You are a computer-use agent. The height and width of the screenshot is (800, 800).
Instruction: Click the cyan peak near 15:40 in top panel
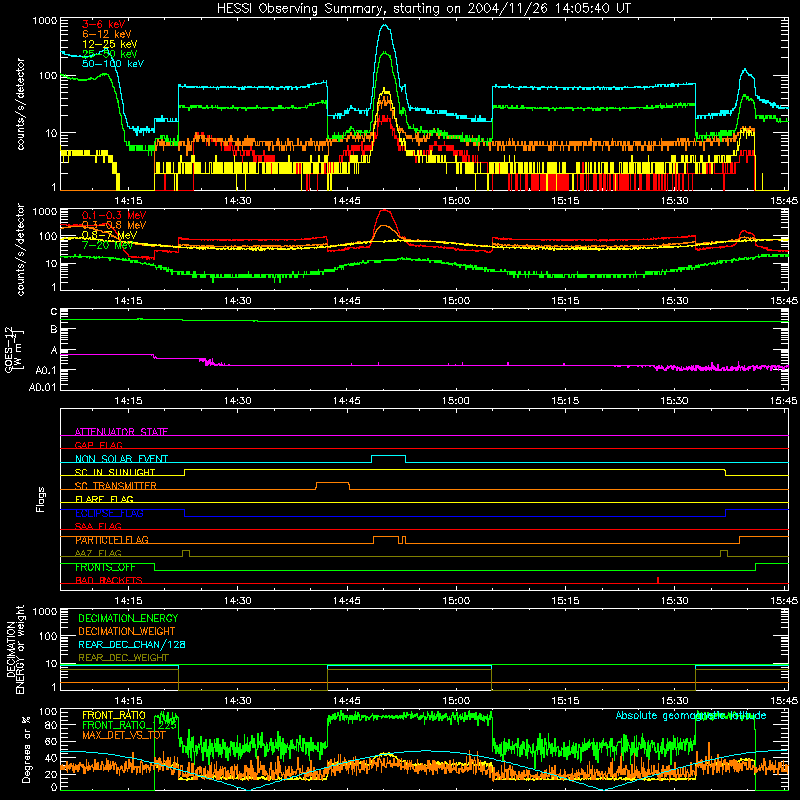tap(745, 70)
